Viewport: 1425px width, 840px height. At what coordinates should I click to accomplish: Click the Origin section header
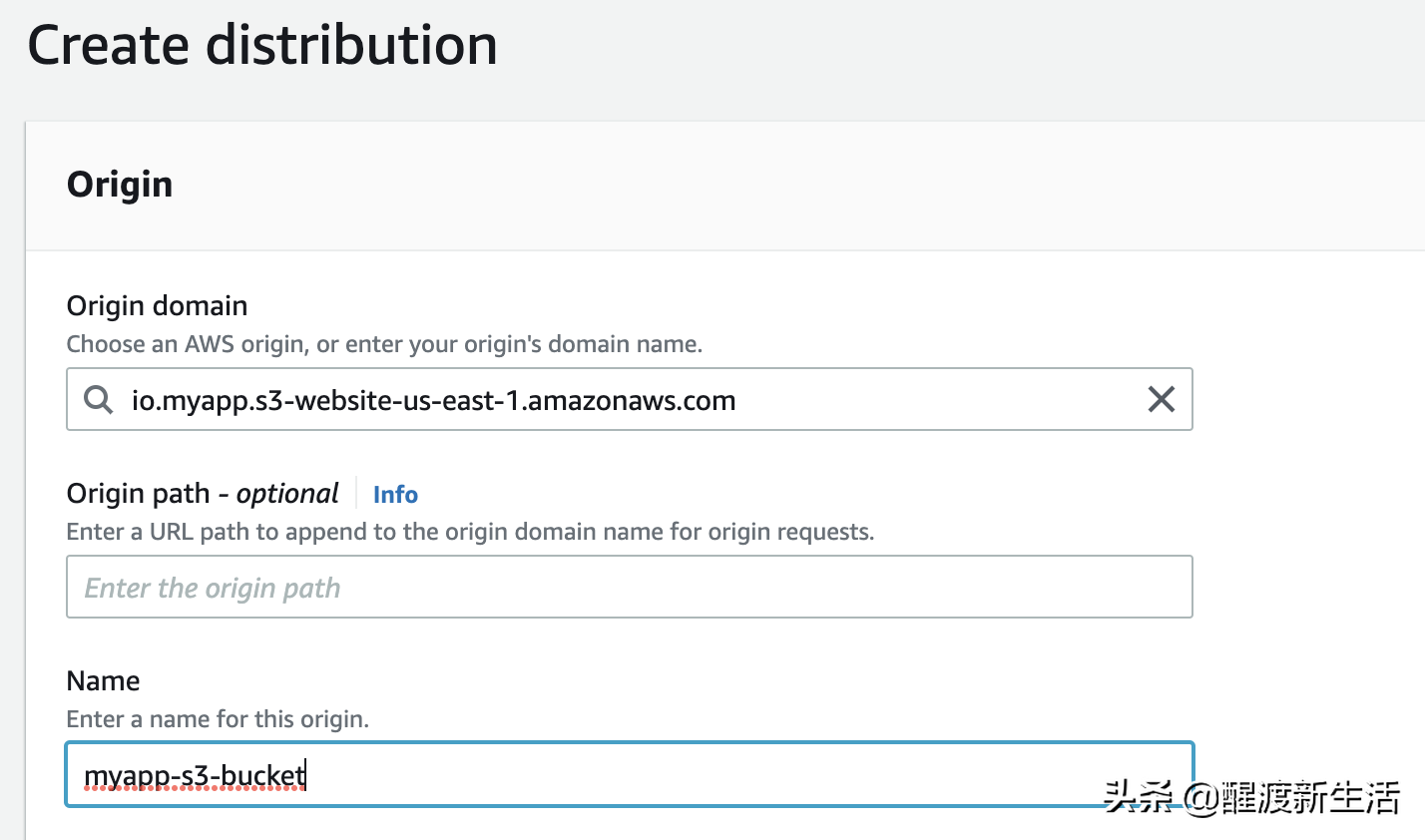119,184
